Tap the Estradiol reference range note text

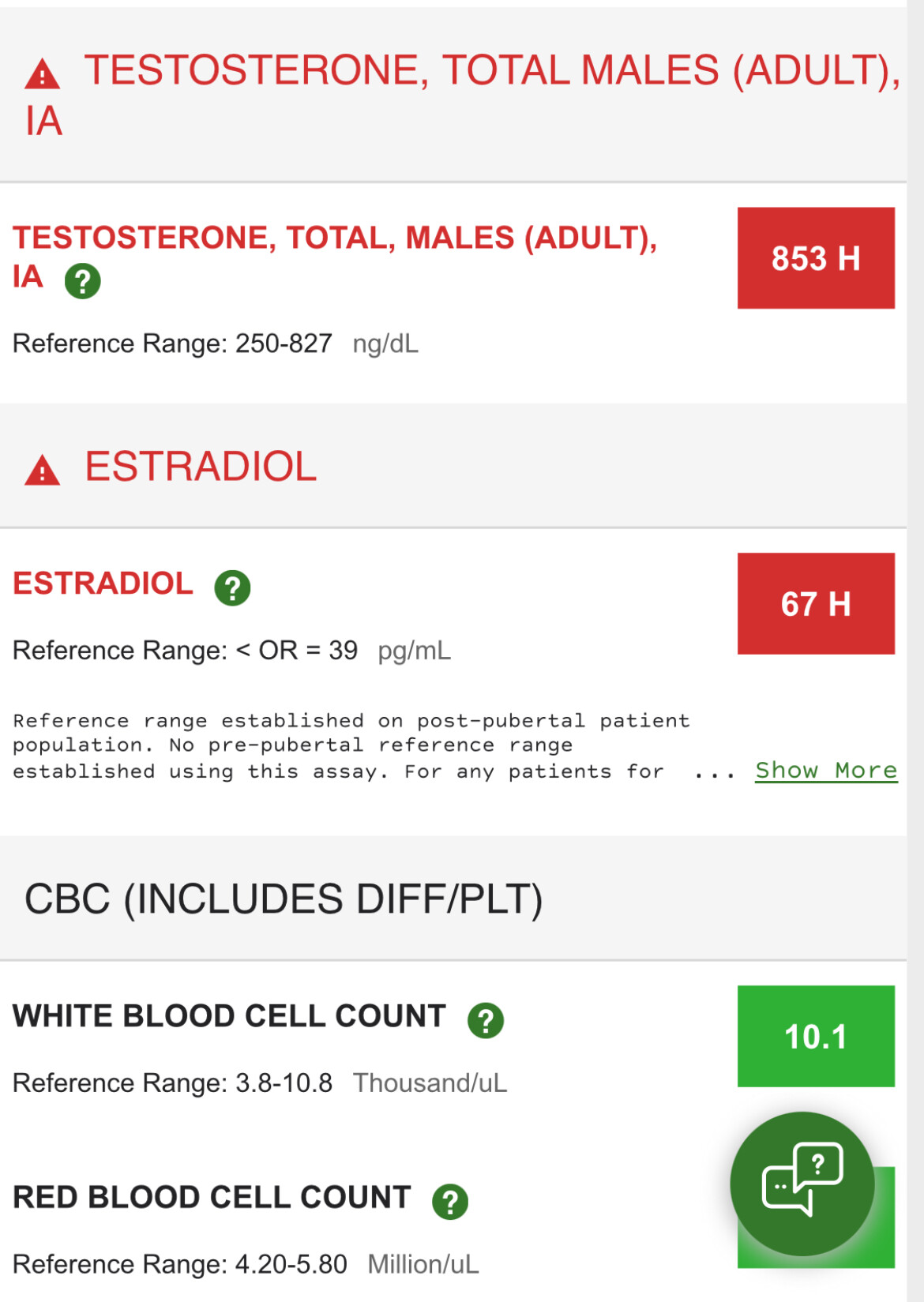tap(351, 745)
